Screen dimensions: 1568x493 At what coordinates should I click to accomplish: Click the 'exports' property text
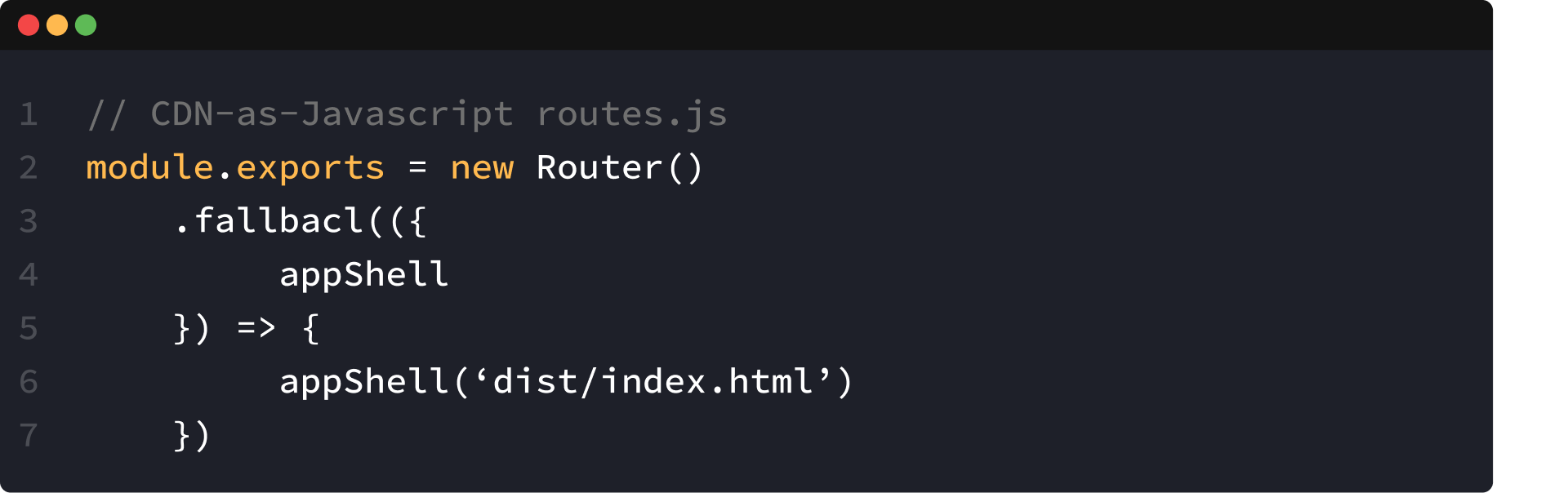310,169
